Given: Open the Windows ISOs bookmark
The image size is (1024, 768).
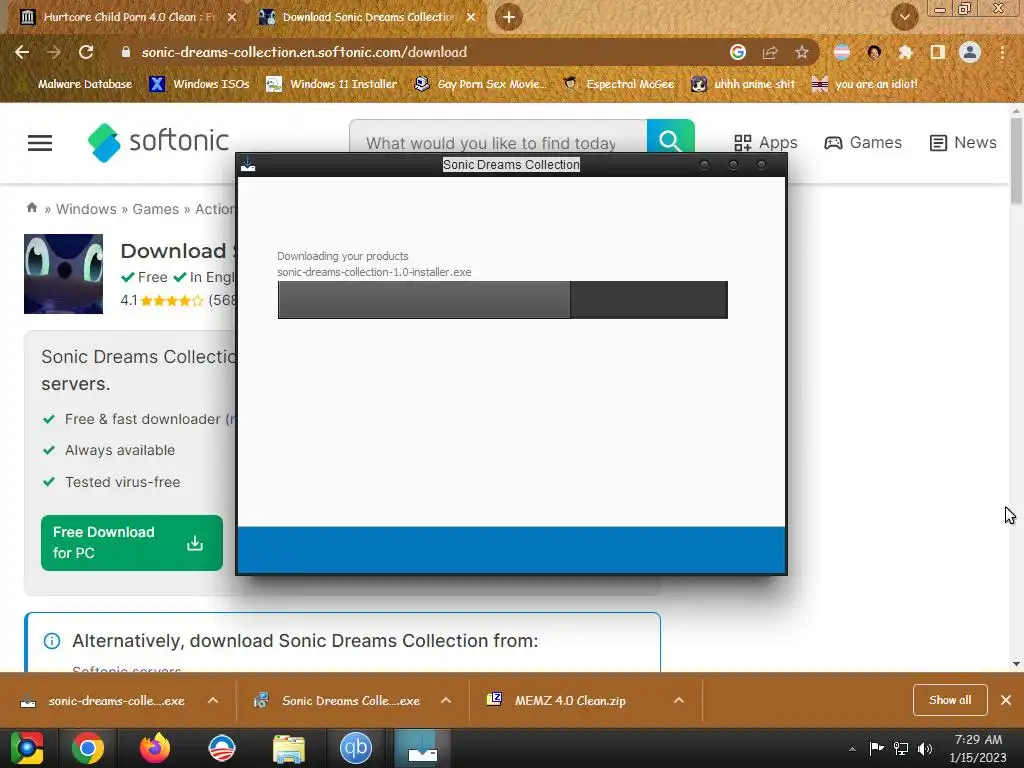Looking at the screenshot, I should 199,84.
